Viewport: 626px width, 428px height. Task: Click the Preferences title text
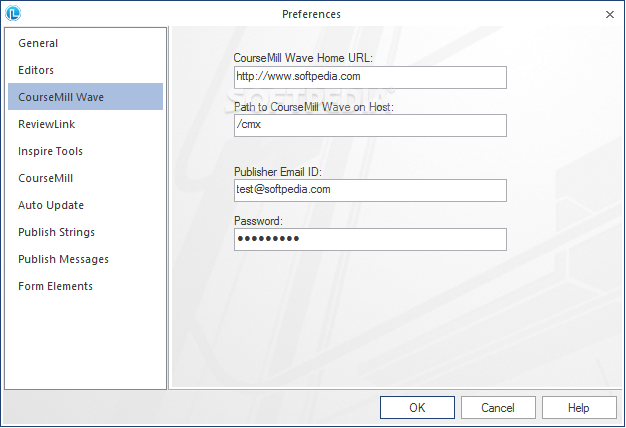(x=311, y=14)
